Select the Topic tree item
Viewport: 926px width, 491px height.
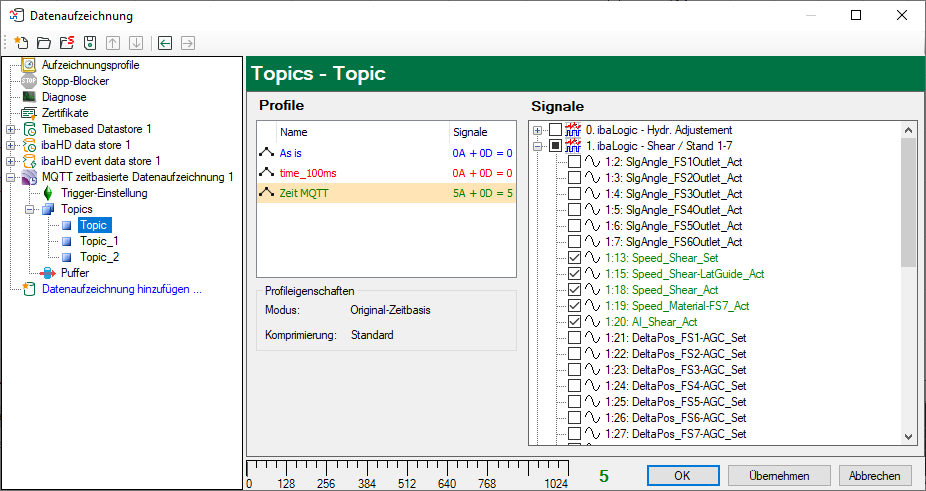point(94,225)
